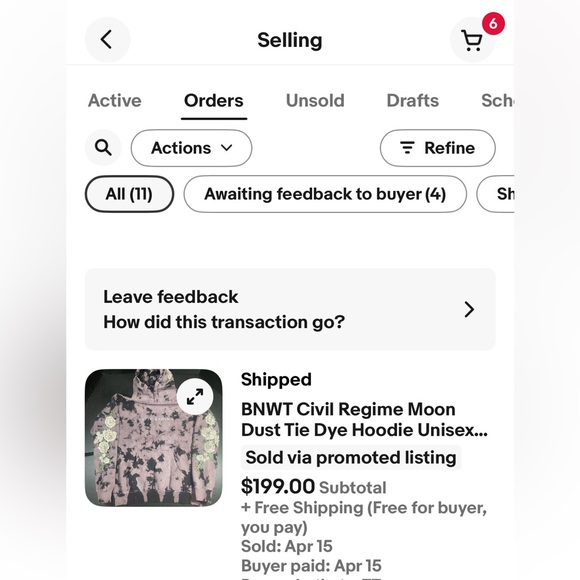This screenshot has height=580, width=580.
Task: Open the shopping cart icon
Action: [472, 40]
